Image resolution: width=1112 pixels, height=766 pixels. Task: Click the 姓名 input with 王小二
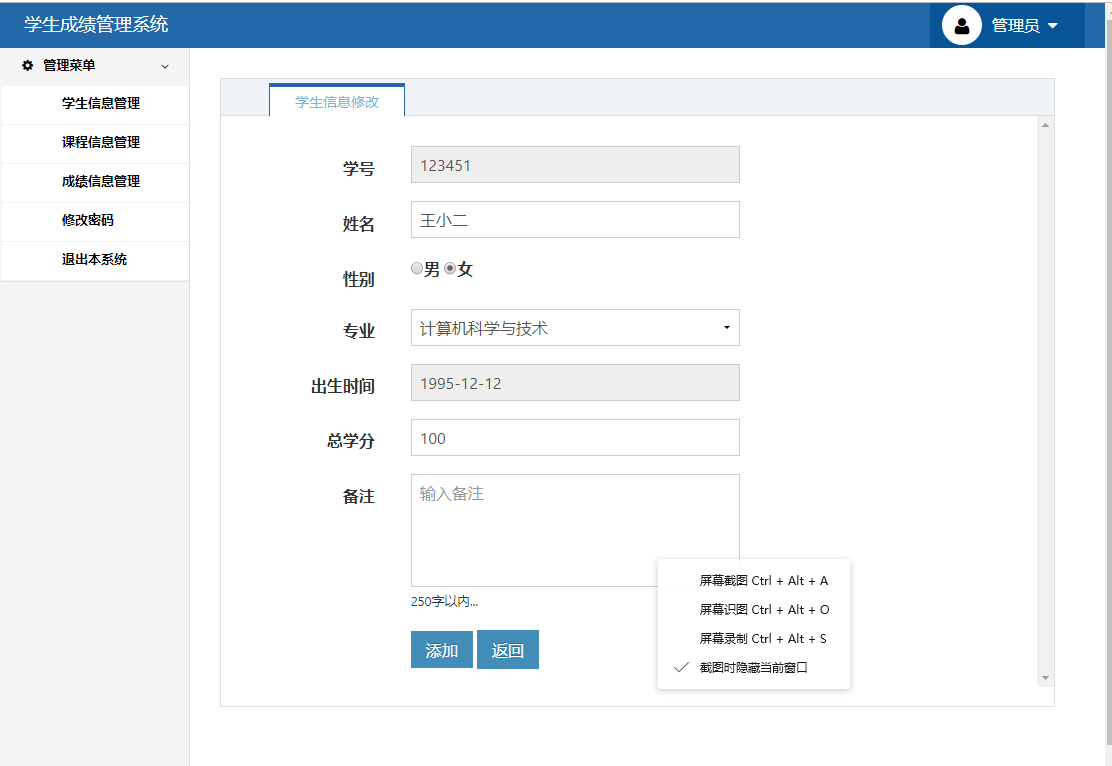575,220
